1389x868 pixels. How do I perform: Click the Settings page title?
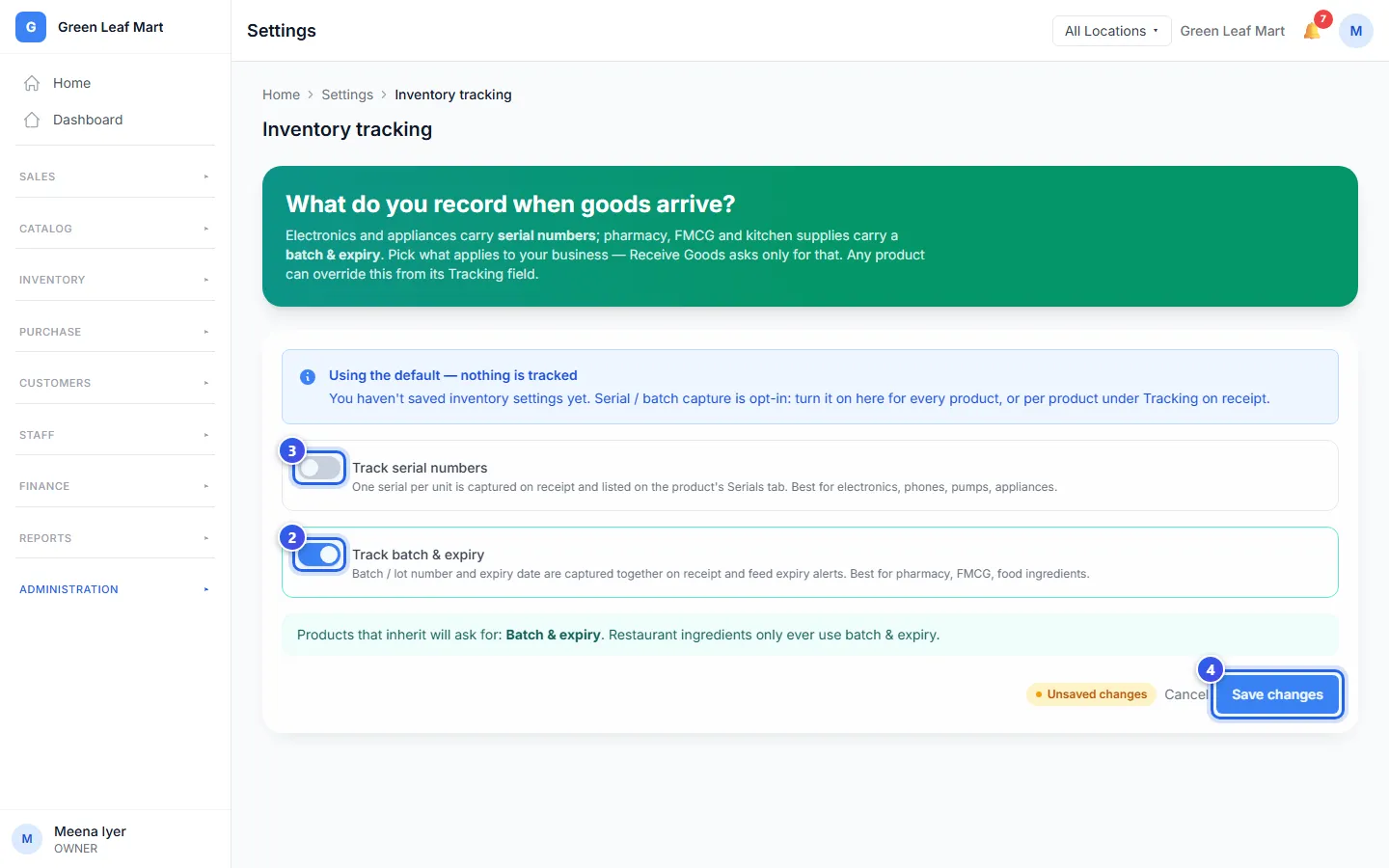(x=282, y=31)
